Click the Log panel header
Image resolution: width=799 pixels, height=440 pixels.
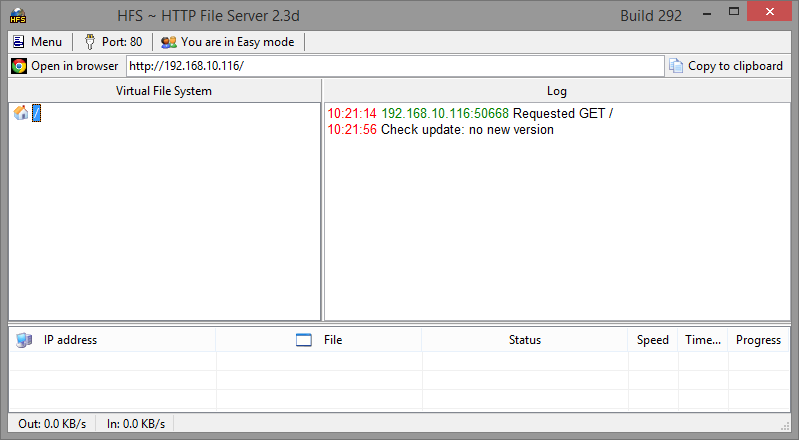(557, 91)
